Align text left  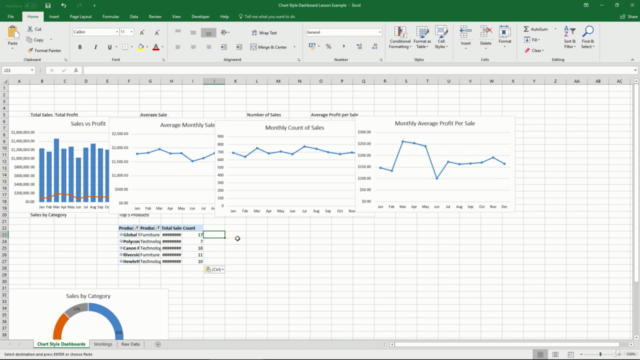(x=178, y=47)
